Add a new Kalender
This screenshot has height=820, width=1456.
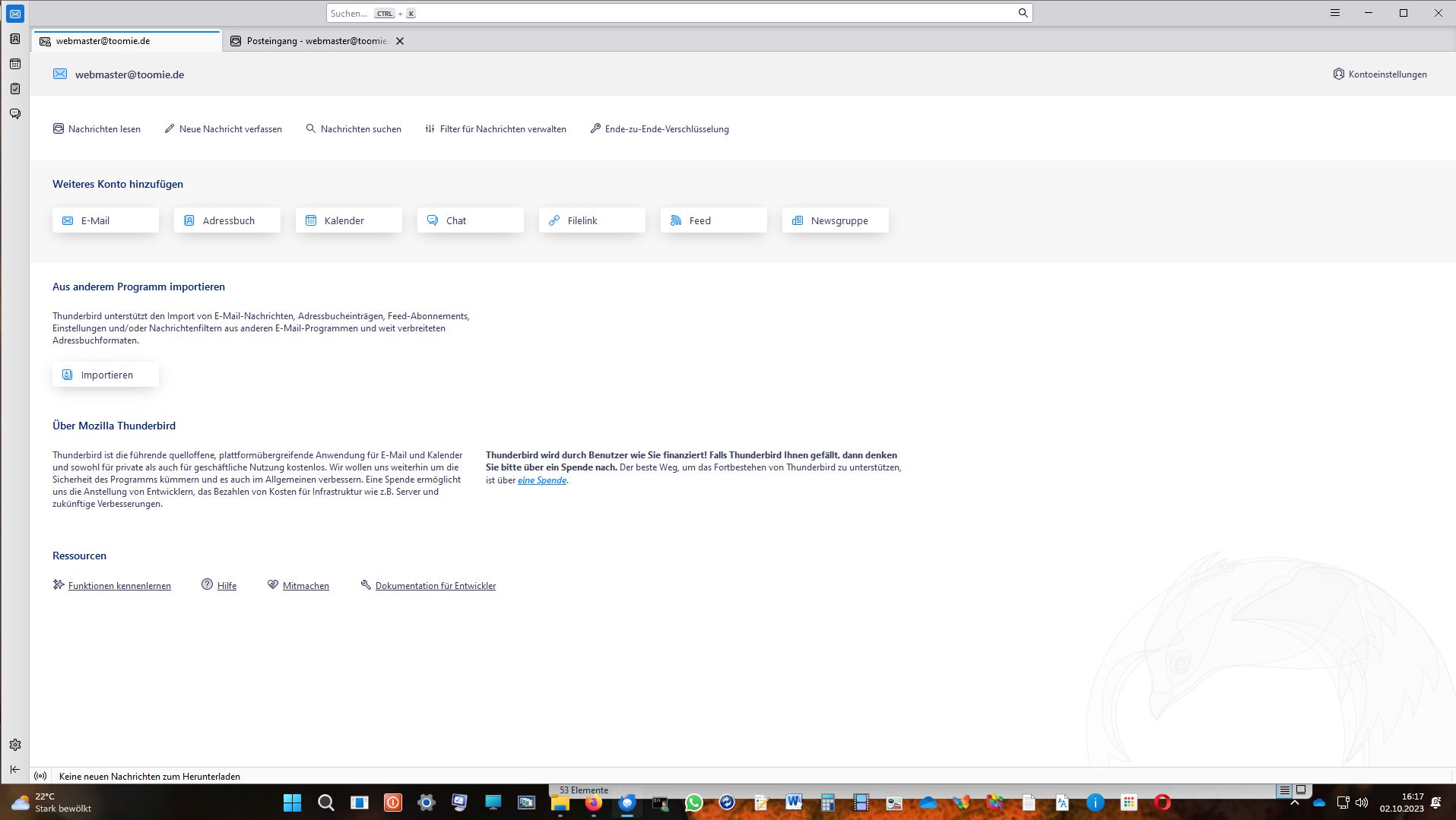click(x=349, y=220)
